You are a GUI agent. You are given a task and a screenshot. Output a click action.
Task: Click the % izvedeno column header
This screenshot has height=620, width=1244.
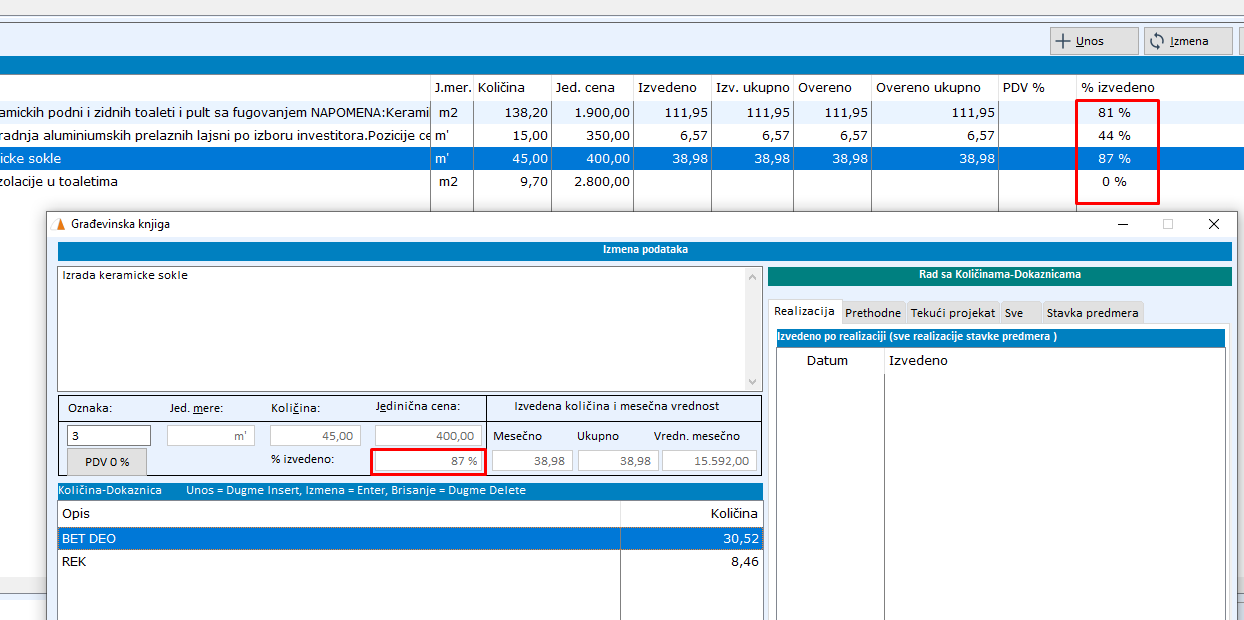[x=1118, y=88]
